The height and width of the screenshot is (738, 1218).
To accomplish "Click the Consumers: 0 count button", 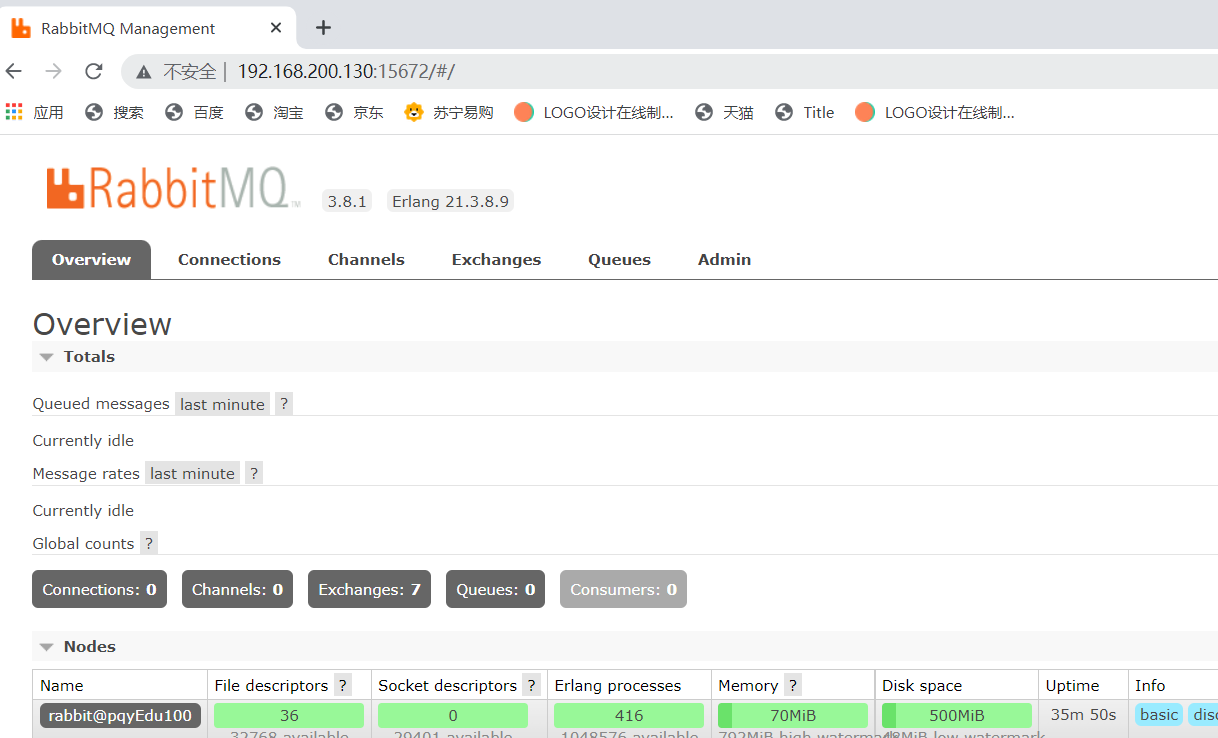I will tap(623, 589).
